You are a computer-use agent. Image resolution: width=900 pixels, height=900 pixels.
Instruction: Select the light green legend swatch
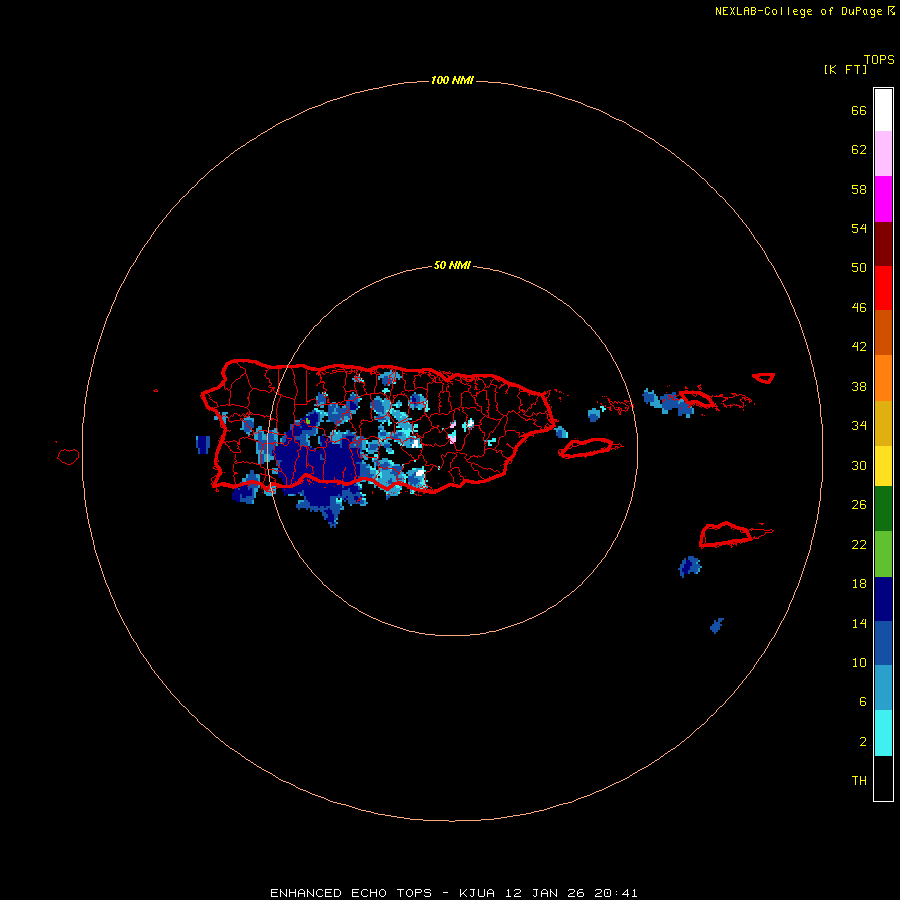883,554
